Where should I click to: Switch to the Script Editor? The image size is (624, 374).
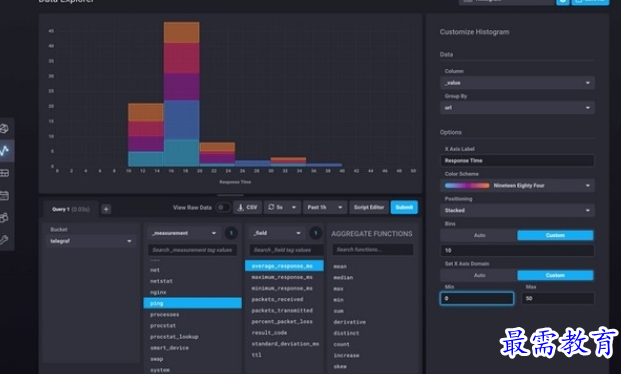pos(369,207)
